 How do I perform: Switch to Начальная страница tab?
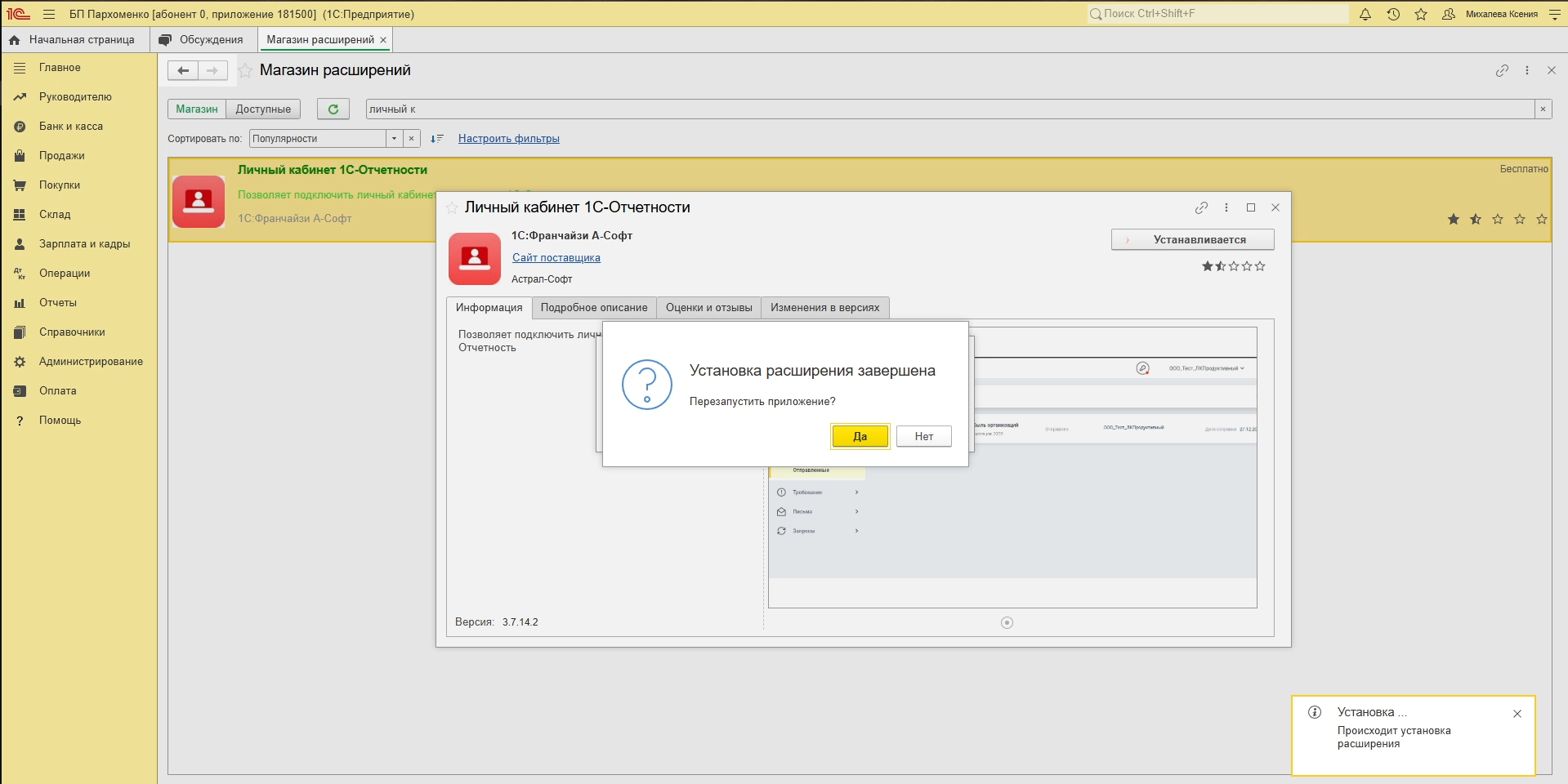(72, 39)
